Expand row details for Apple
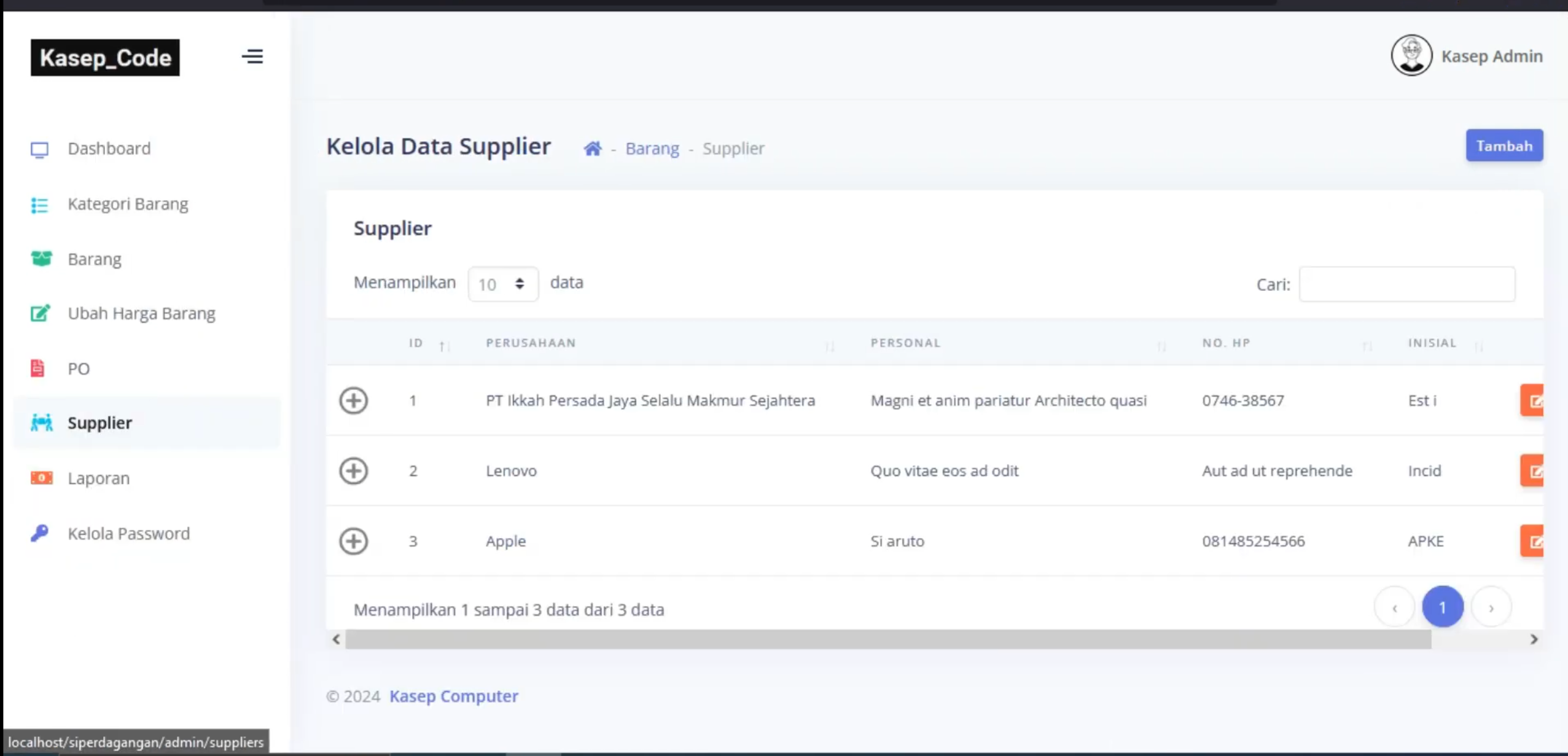1568x756 pixels. pos(354,541)
